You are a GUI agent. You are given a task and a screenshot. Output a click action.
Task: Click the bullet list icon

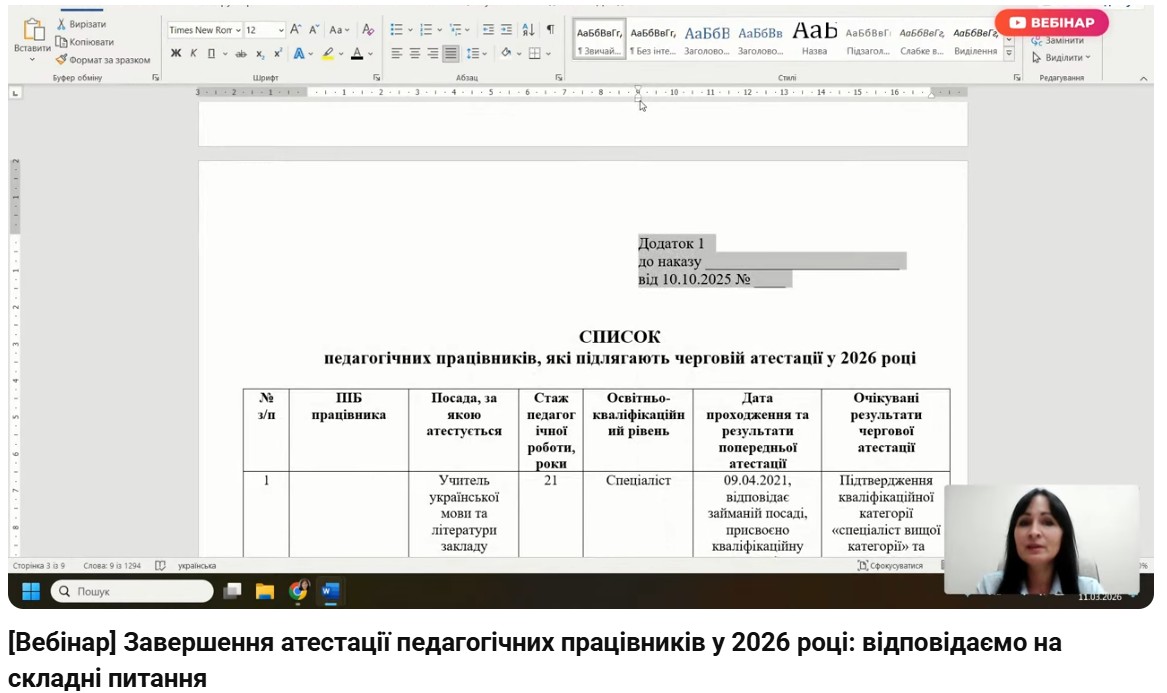click(x=396, y=30)
